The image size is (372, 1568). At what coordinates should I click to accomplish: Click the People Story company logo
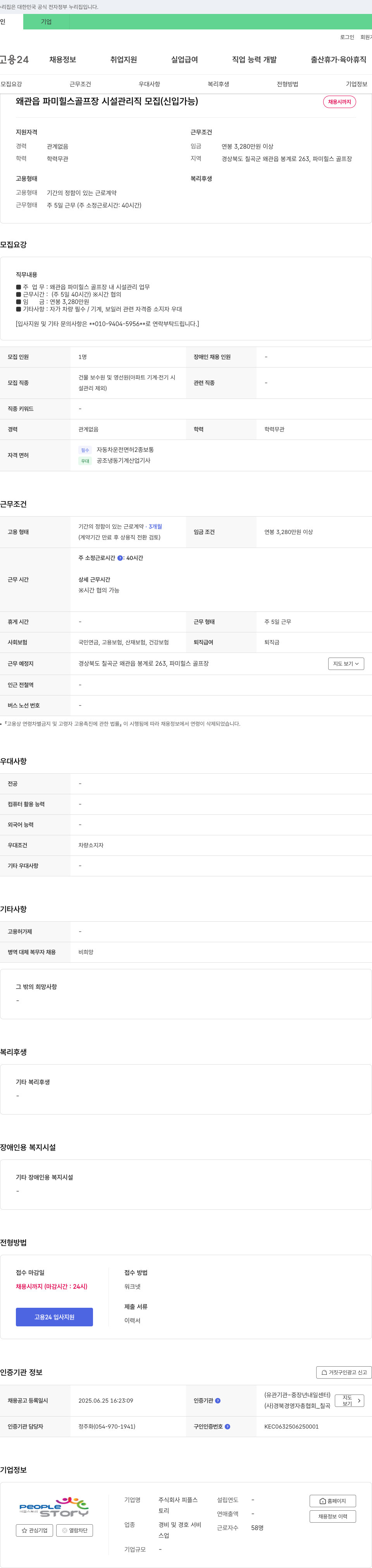pyautogui.click(x=54, y=1507)
